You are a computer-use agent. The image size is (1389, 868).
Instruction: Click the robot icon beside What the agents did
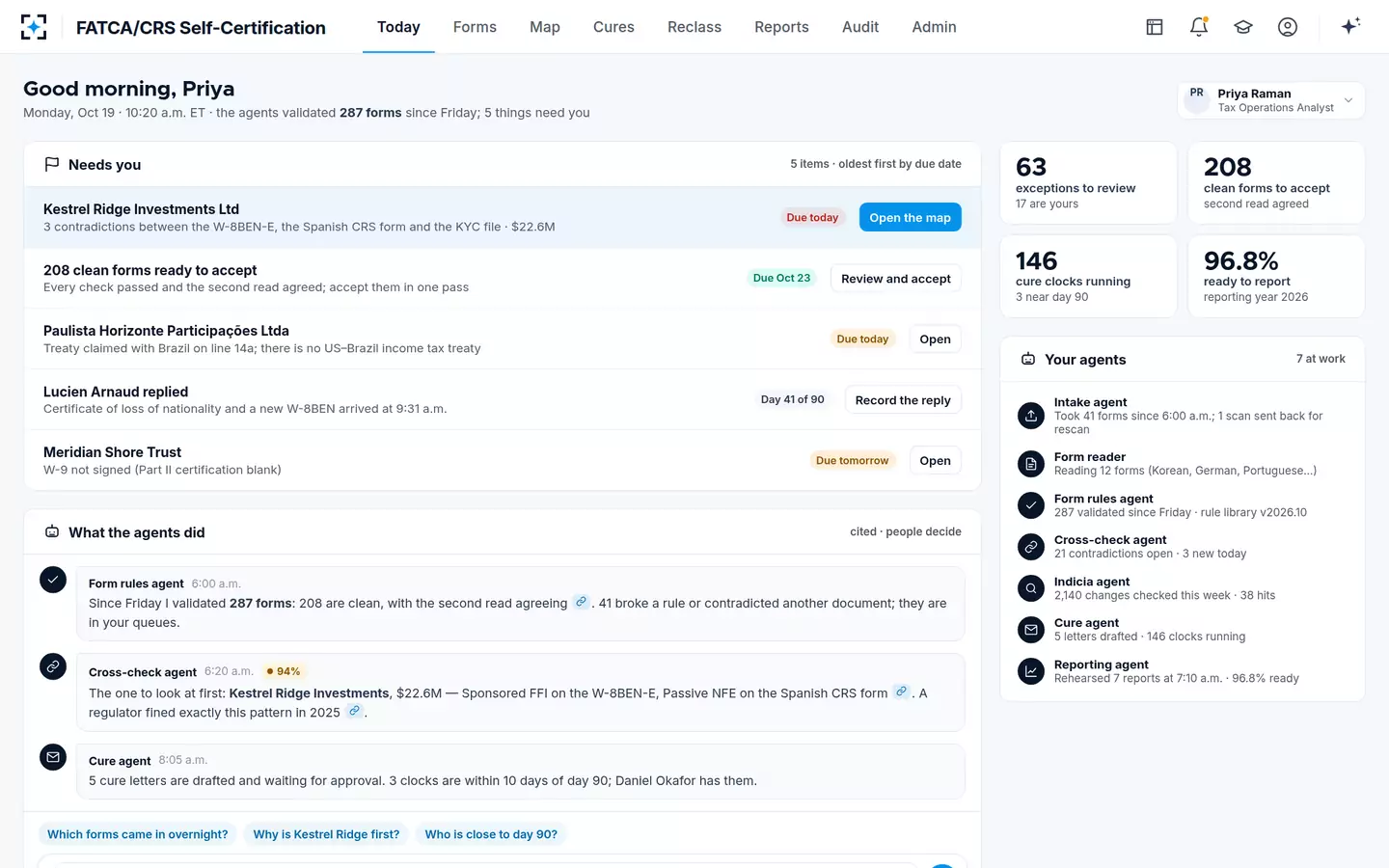tap(52, 532)
